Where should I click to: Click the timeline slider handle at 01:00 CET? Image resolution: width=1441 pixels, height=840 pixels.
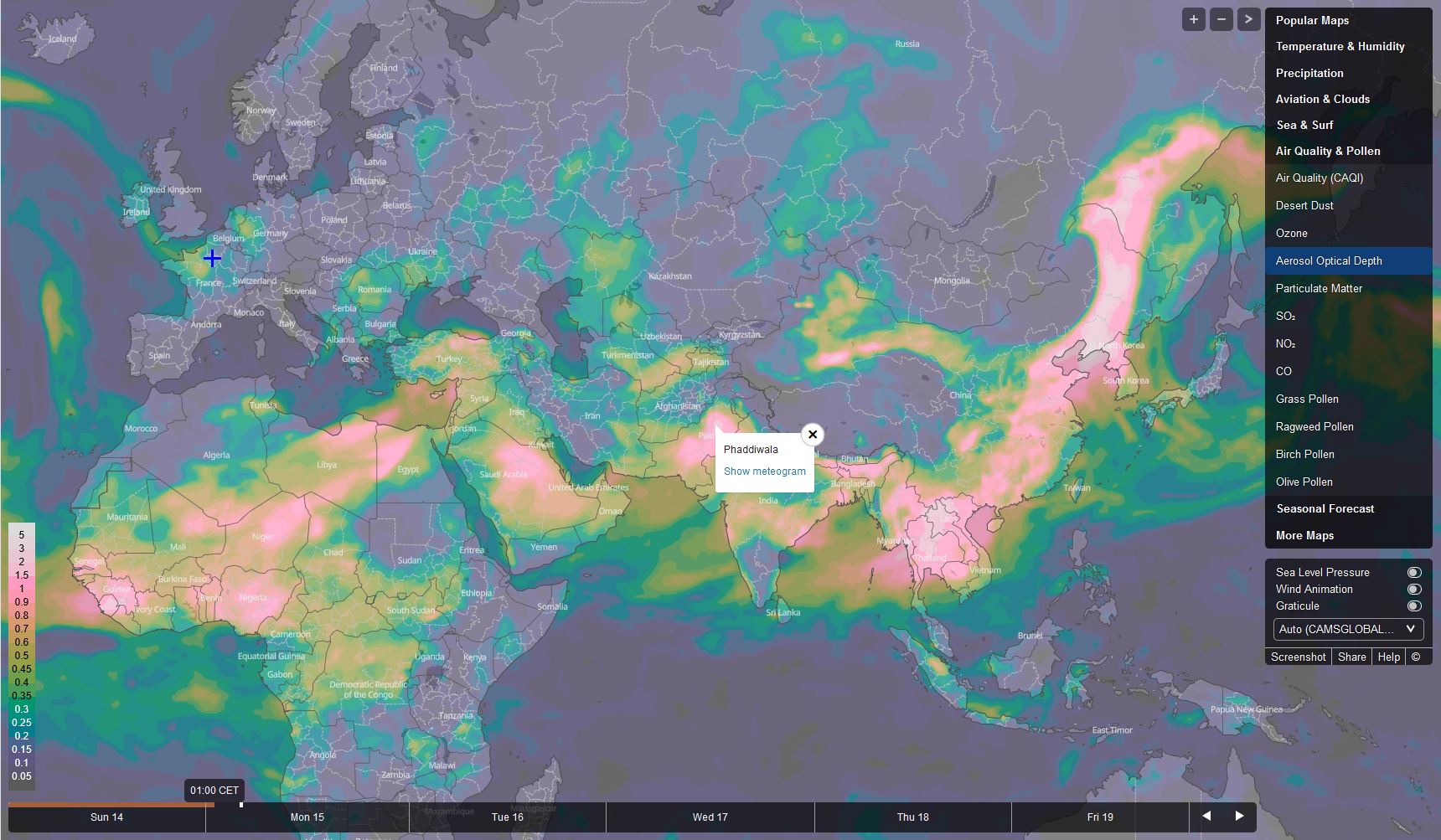pos(241,805)
